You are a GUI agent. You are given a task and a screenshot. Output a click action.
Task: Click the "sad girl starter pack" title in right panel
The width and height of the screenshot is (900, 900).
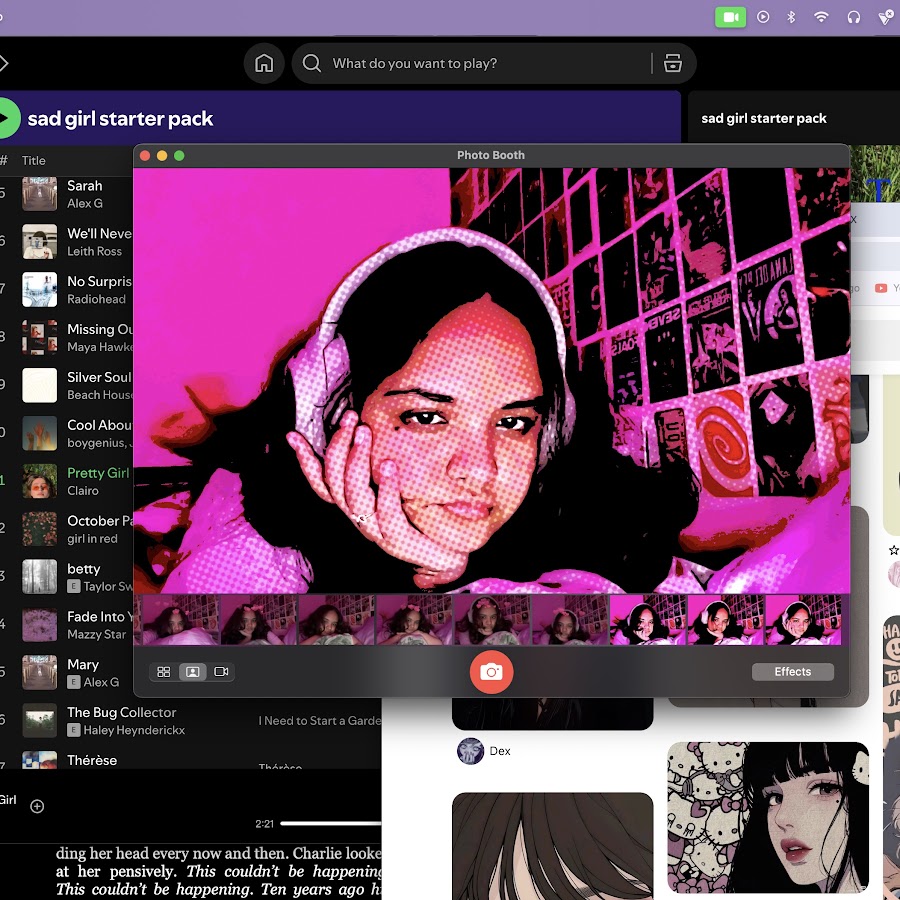(x=763, y=118)
